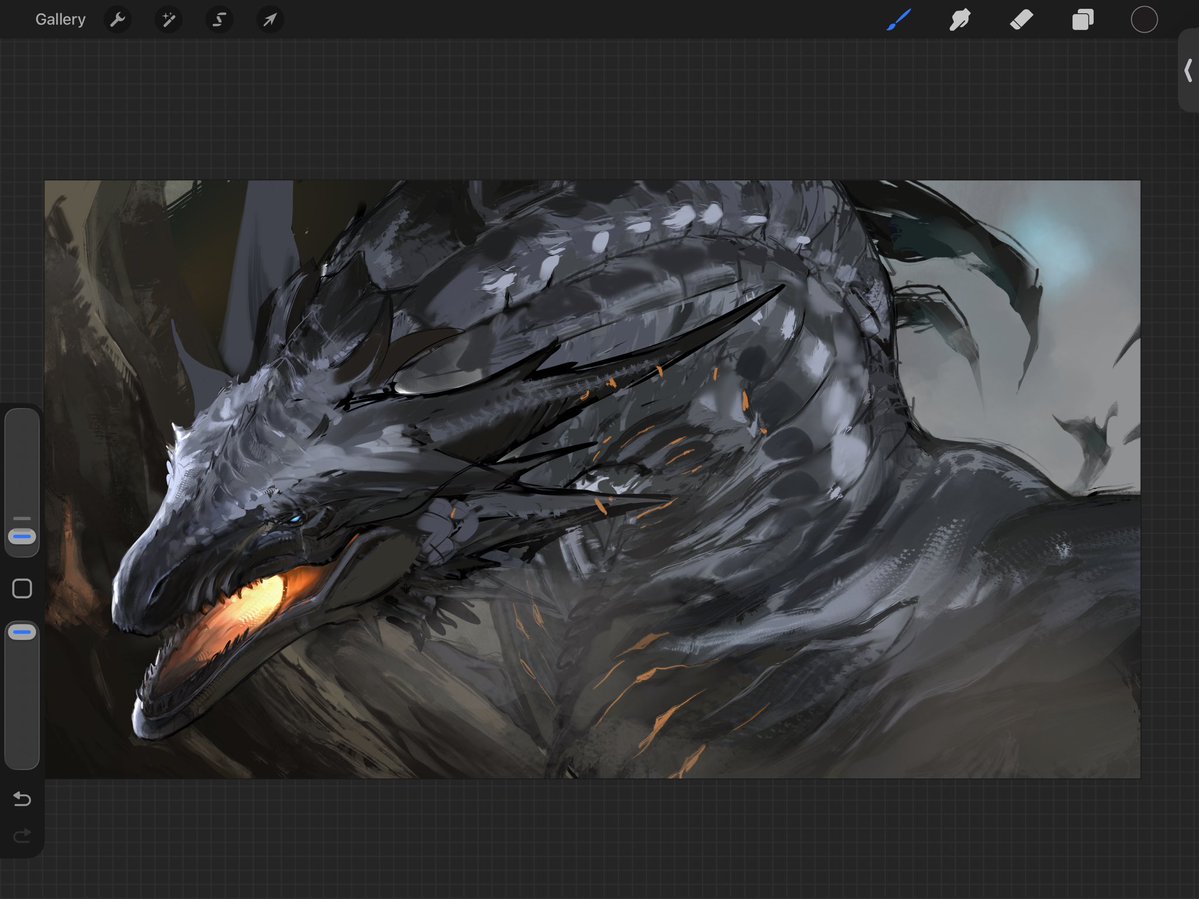Open the active color picker circle
Screen dimensions: 1199x899
point(1144,20)
